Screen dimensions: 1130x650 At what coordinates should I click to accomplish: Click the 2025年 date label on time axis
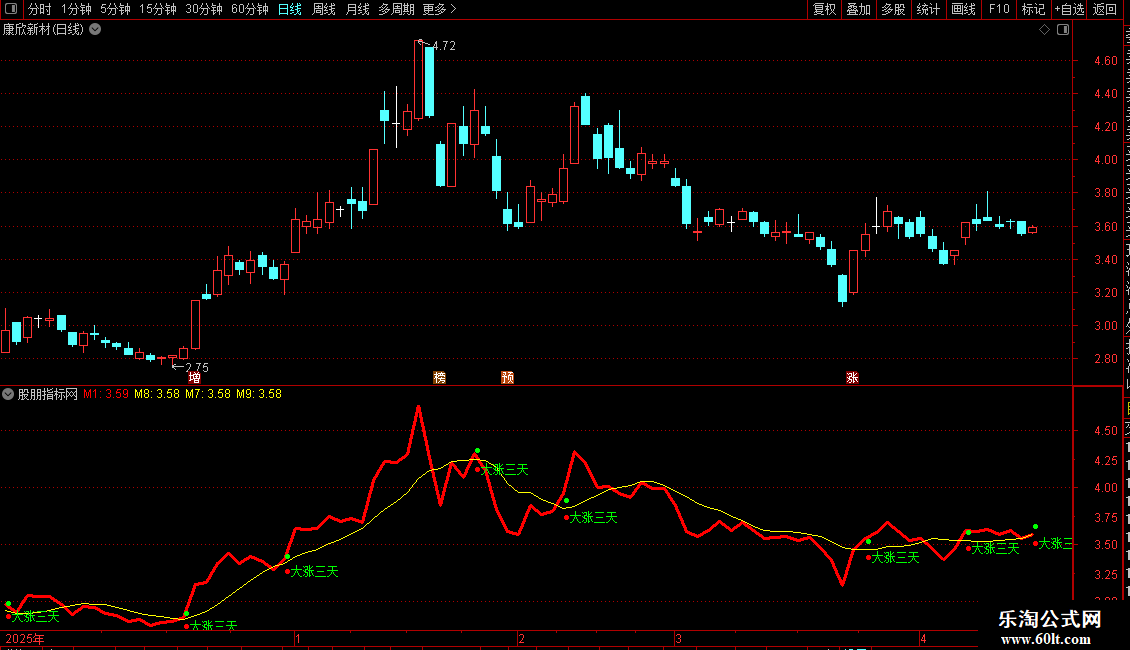click(x=25, y=638)
